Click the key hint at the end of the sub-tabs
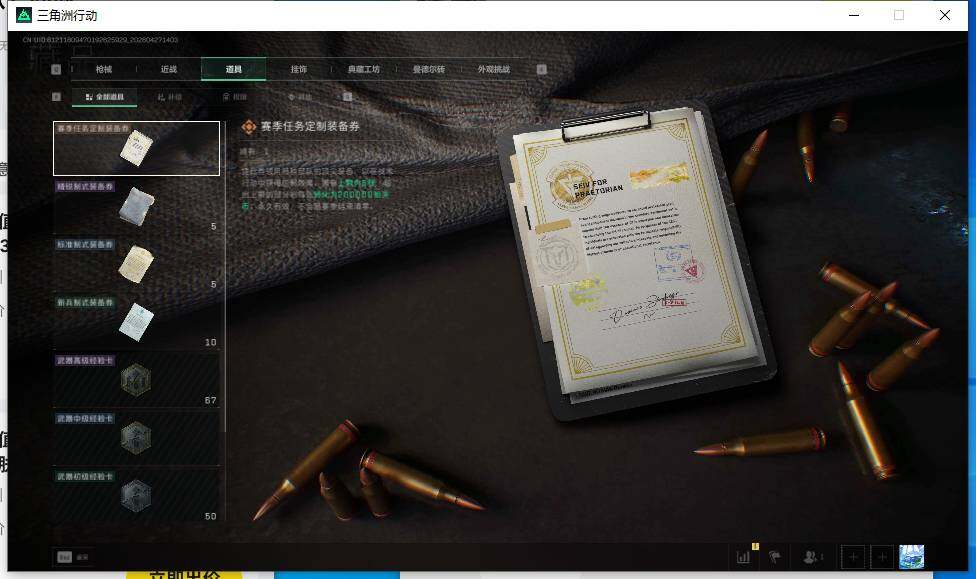Image resolution: width=976 pixels, height=579 pixels. 347,96
